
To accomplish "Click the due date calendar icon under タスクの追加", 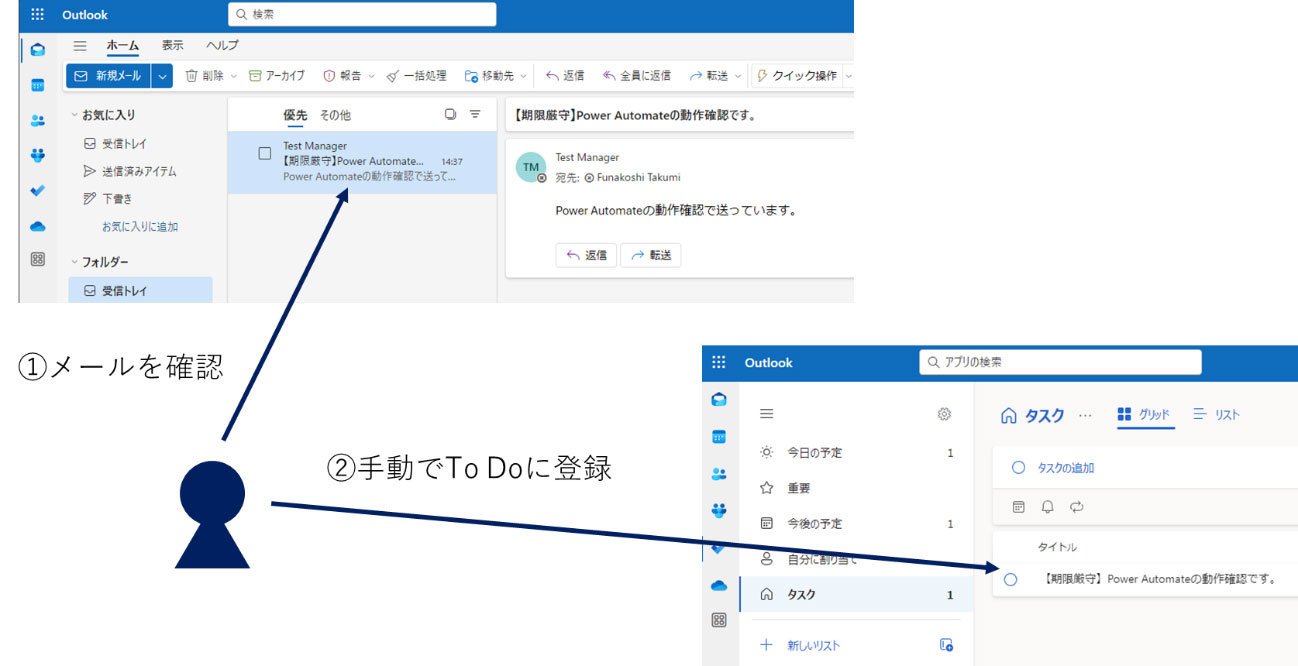I will [1018, 507].
